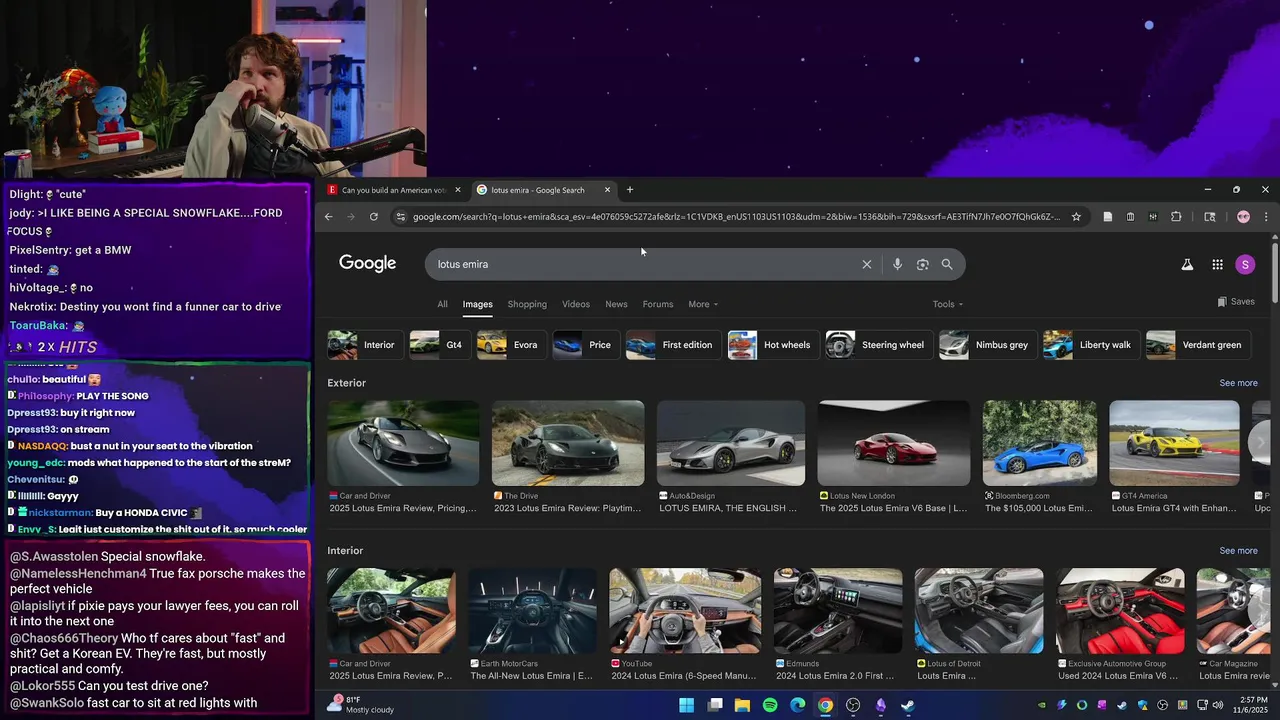Click the browser address bar URL
The width and height of the screenshot is (1280, 720).
[736, 216]
